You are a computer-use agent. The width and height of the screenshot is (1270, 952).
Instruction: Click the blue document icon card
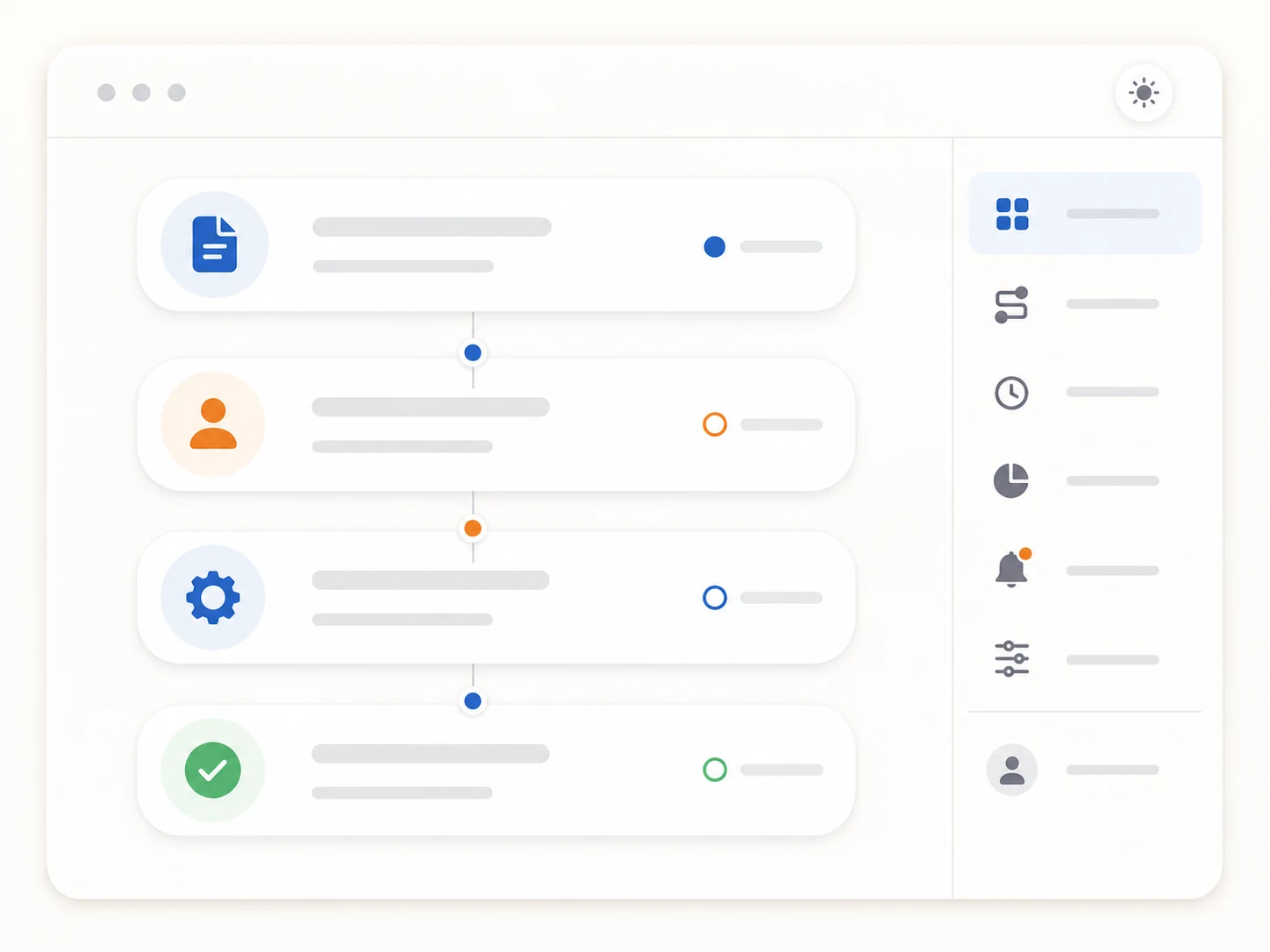tap(496, 245)
